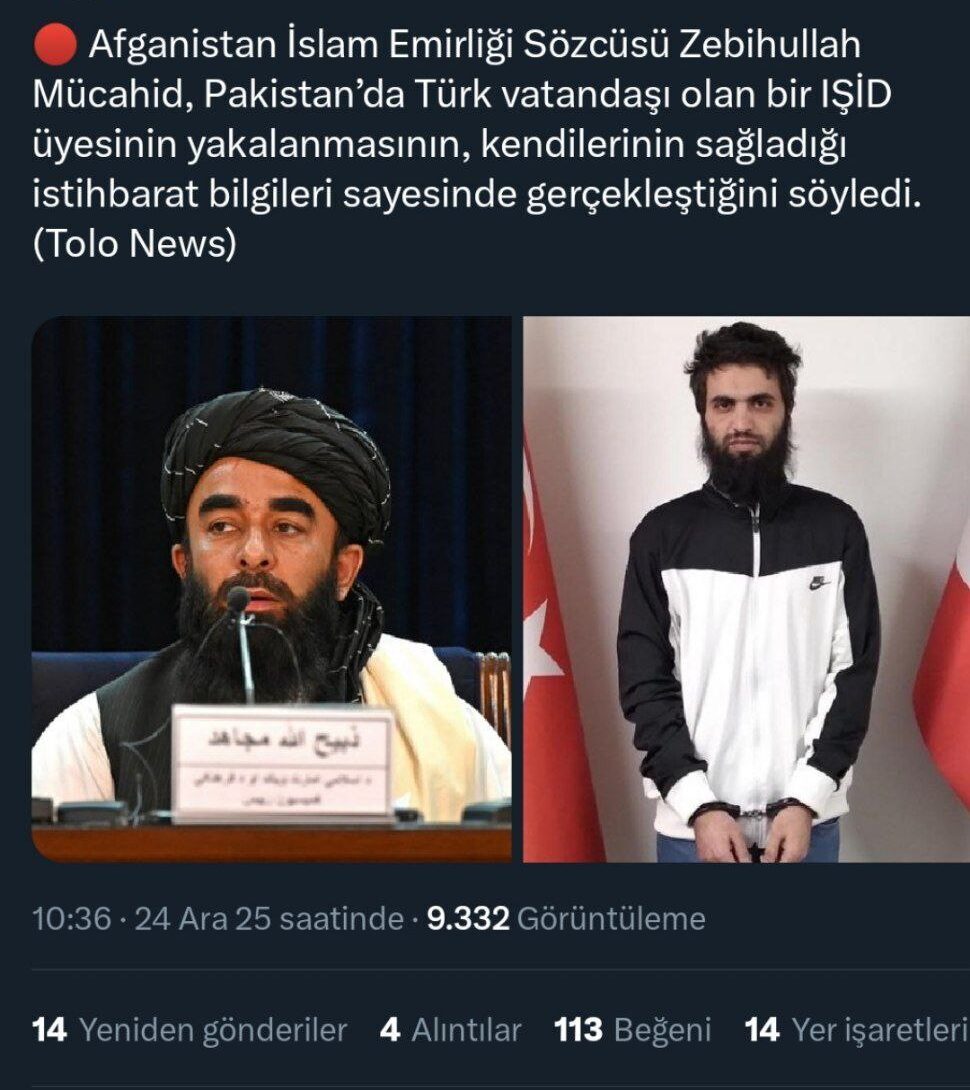Screen dimensions: 970x1090
Task: Click the black turban in the left photo
Action: click(275, 453)
